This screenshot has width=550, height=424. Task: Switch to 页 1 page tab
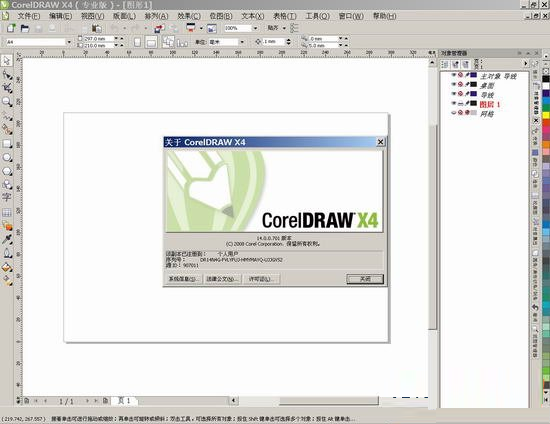pyautogui.click(x=124, y=401)
